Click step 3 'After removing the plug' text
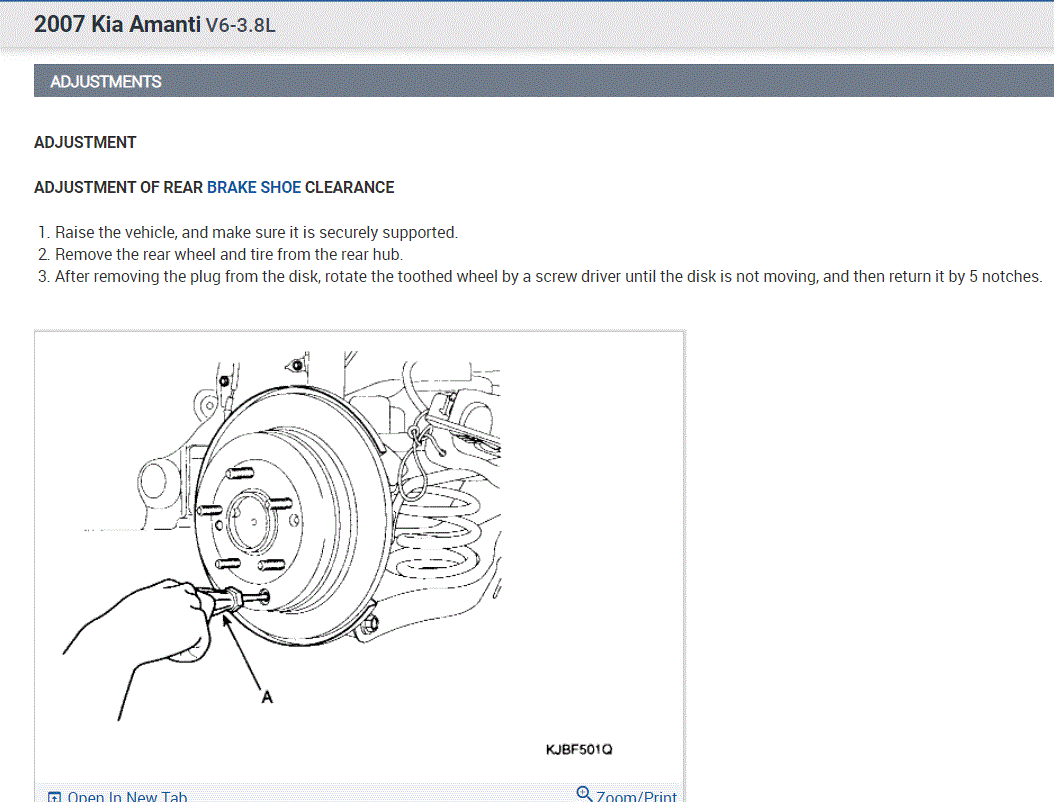This screenshot has width=1054, height=802. [549, 277]
